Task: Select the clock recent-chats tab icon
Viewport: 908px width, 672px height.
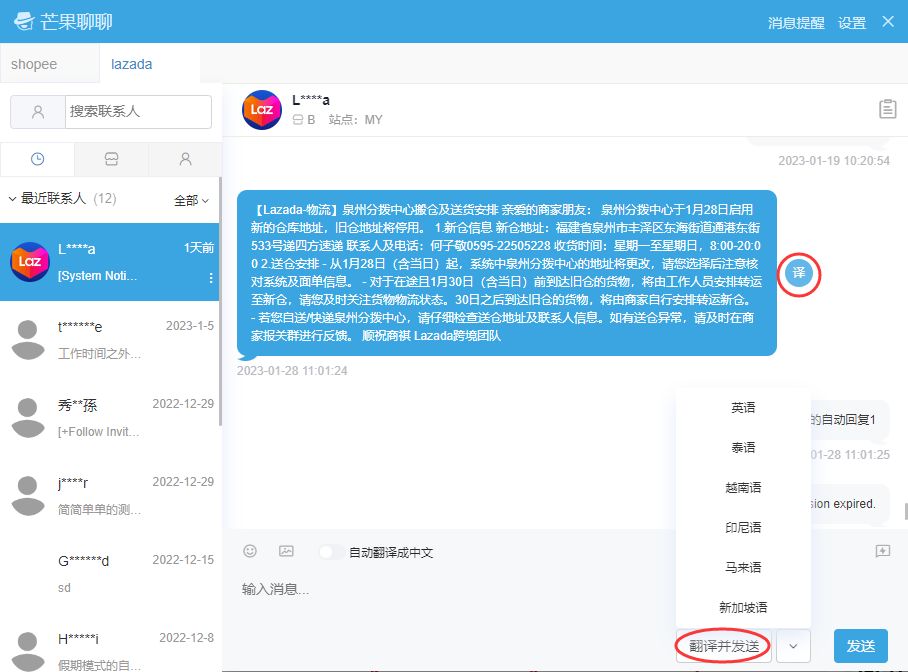Action: click(x=37, y=159)
